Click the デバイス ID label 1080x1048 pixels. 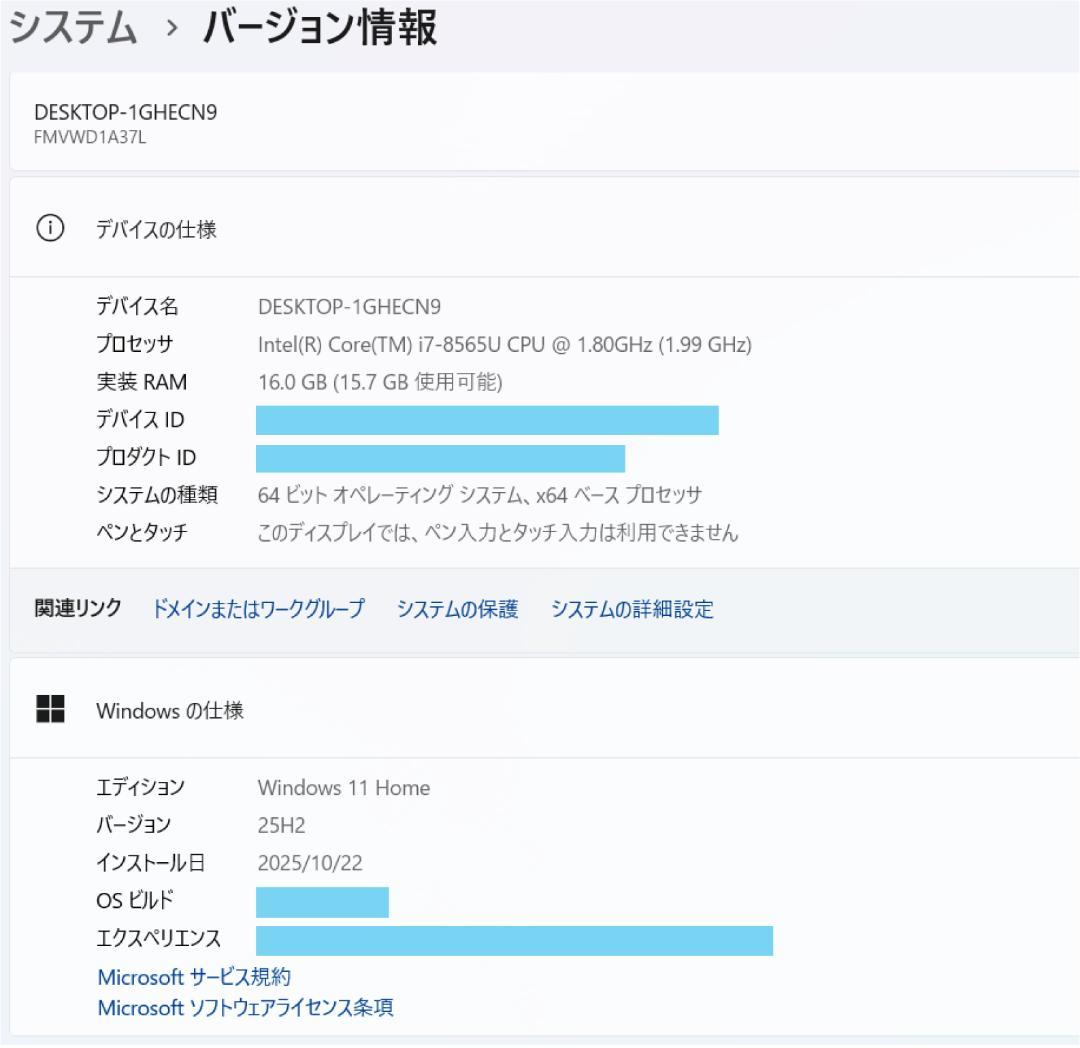pos(141,419)
